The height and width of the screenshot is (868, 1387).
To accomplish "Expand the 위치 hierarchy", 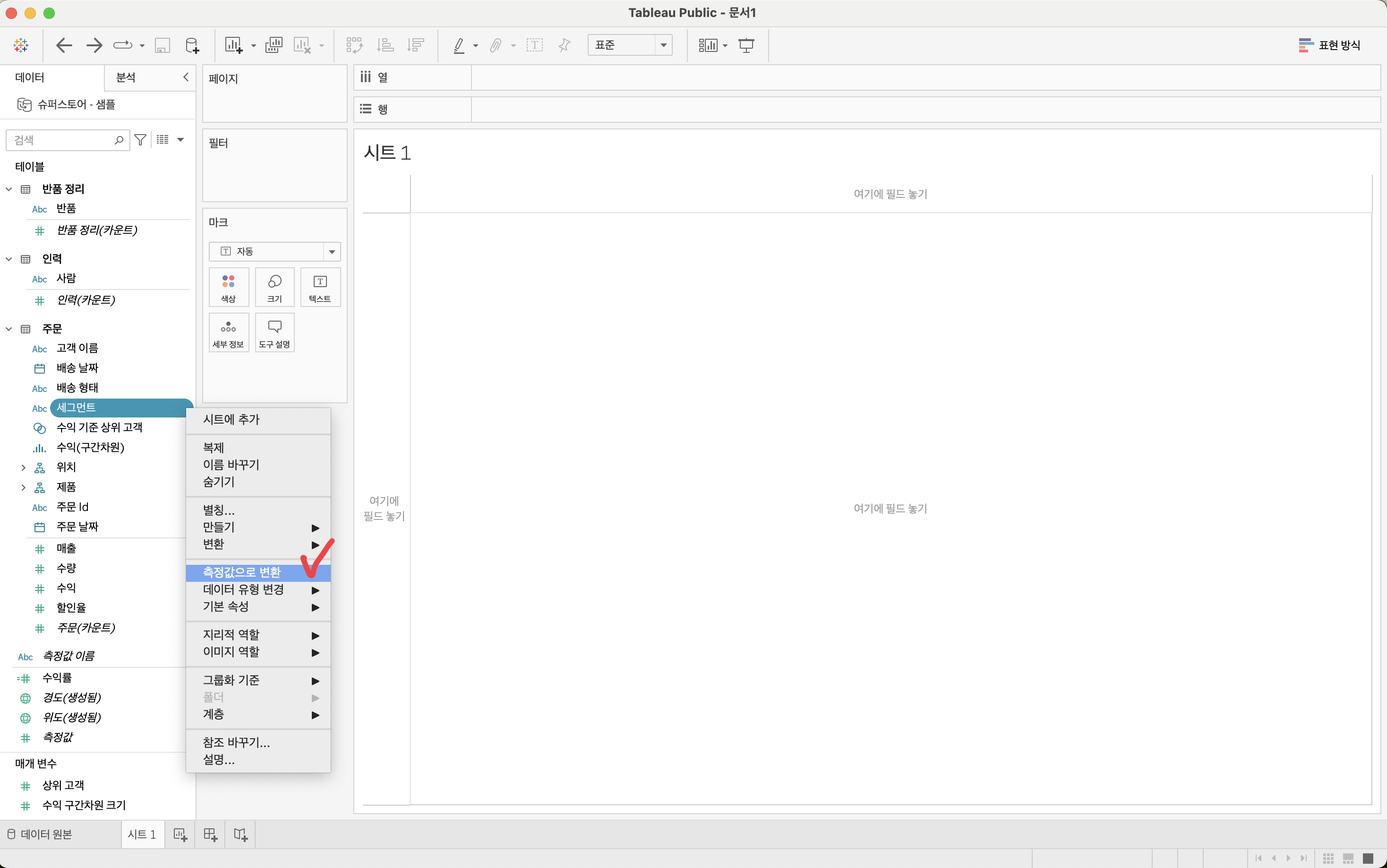I will pos(23,468).
